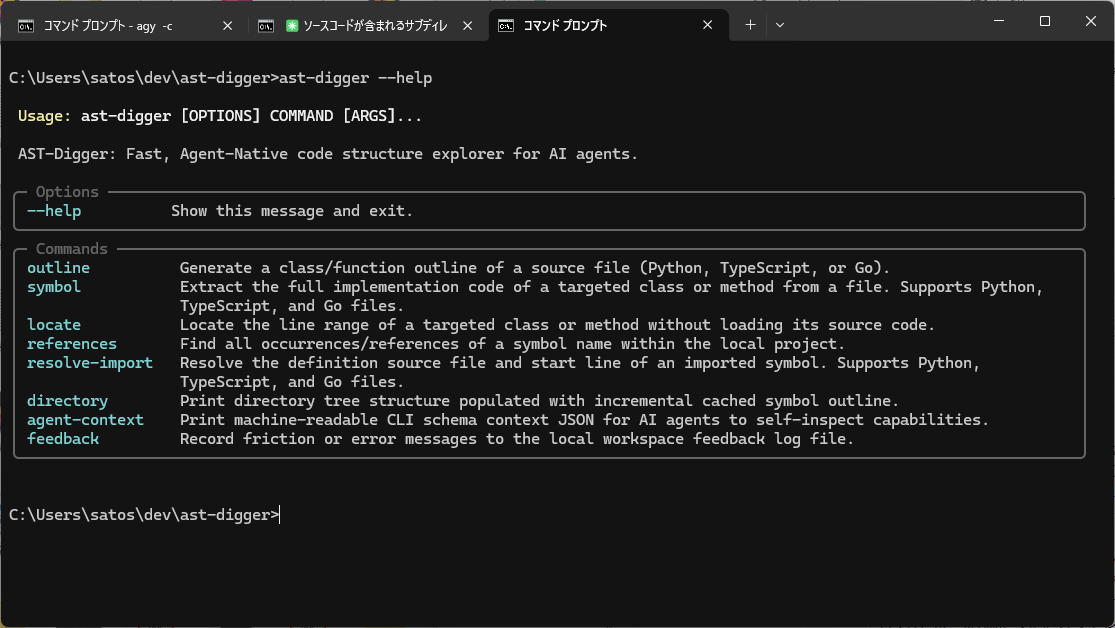Click the 'Commands' section heading

[72, 249]
